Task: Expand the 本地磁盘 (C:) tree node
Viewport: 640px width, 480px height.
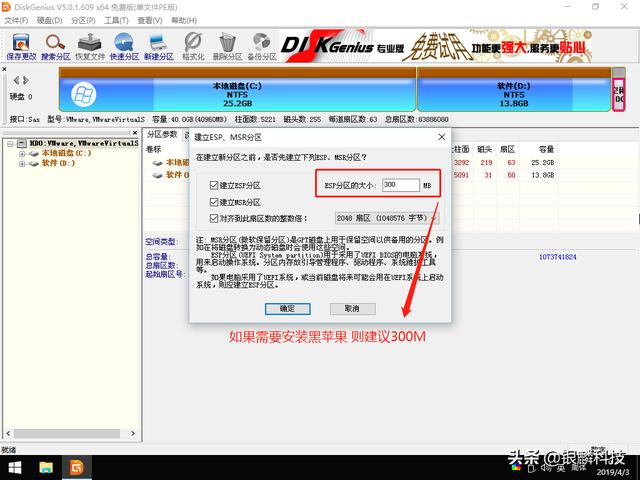Action: [x=22, y=154]
